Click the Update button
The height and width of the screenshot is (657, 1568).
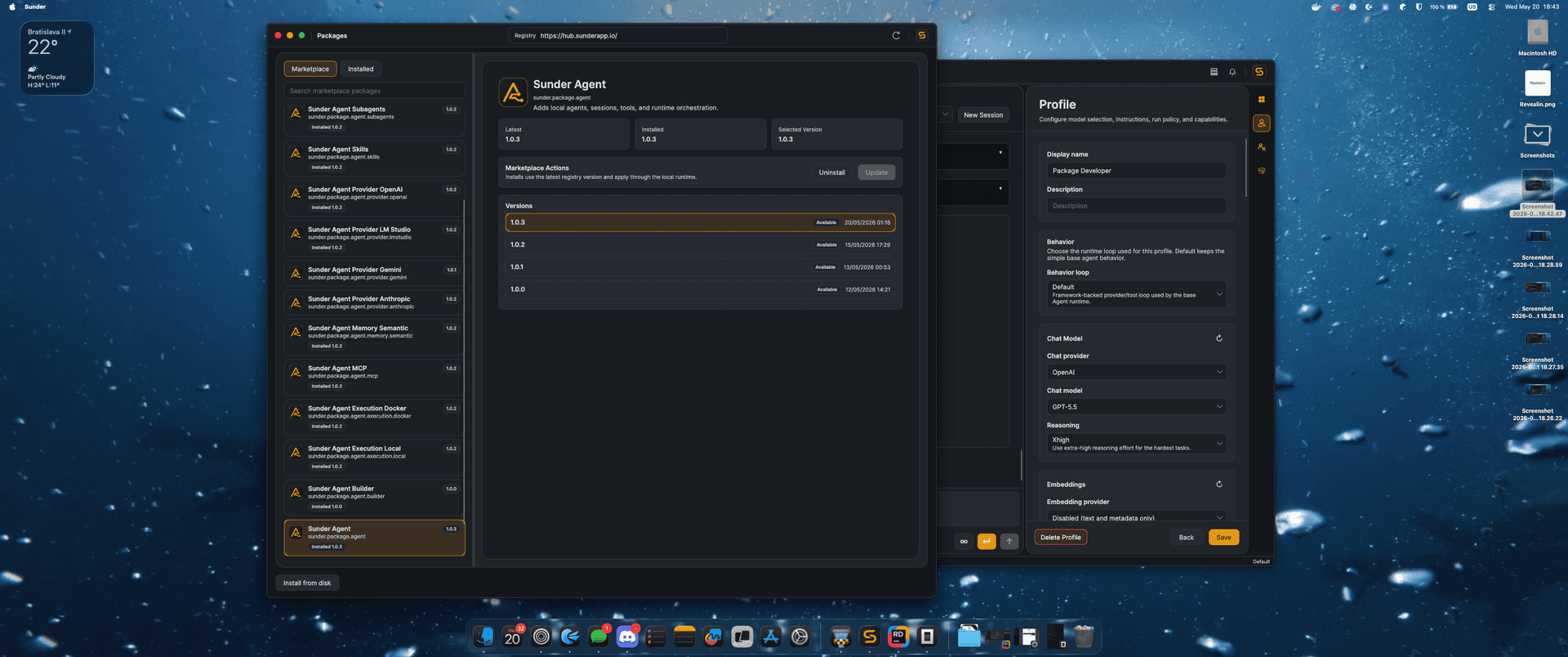click(x=876, y=172)
